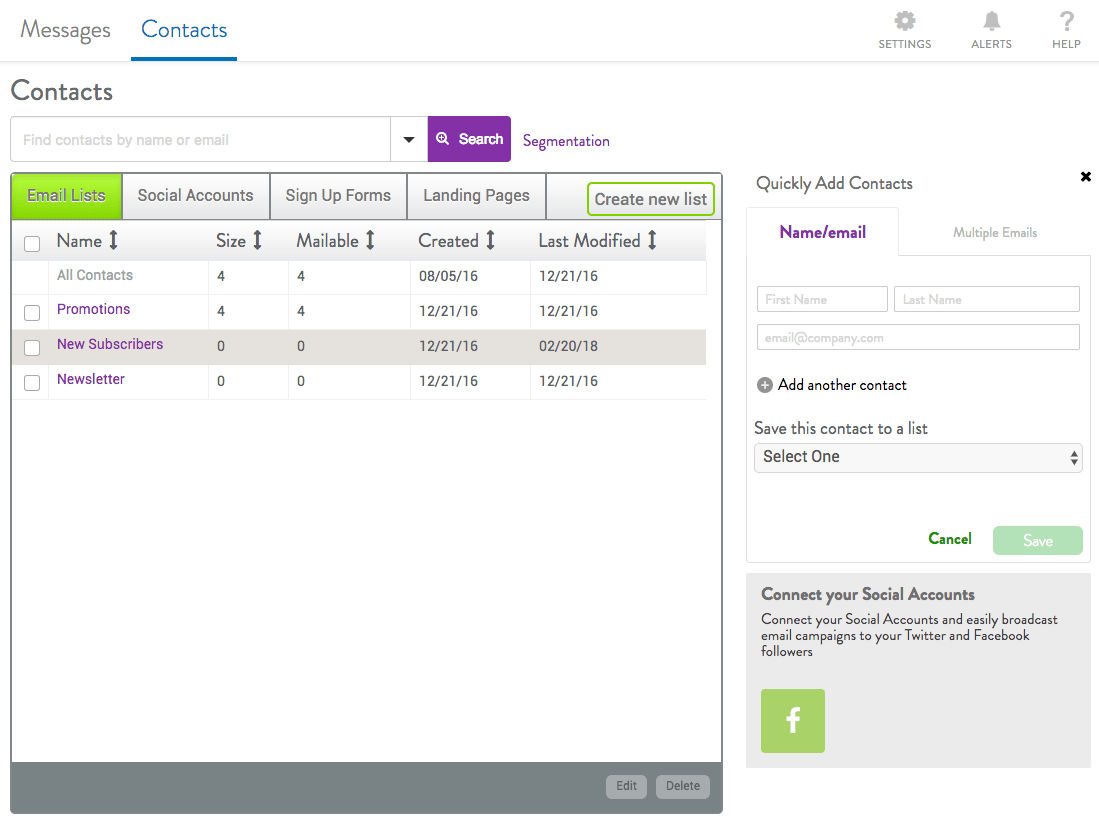Click the plus icon to add another contact
The width and height of the screenshot is (1099, 827).
tap(765, 385)
